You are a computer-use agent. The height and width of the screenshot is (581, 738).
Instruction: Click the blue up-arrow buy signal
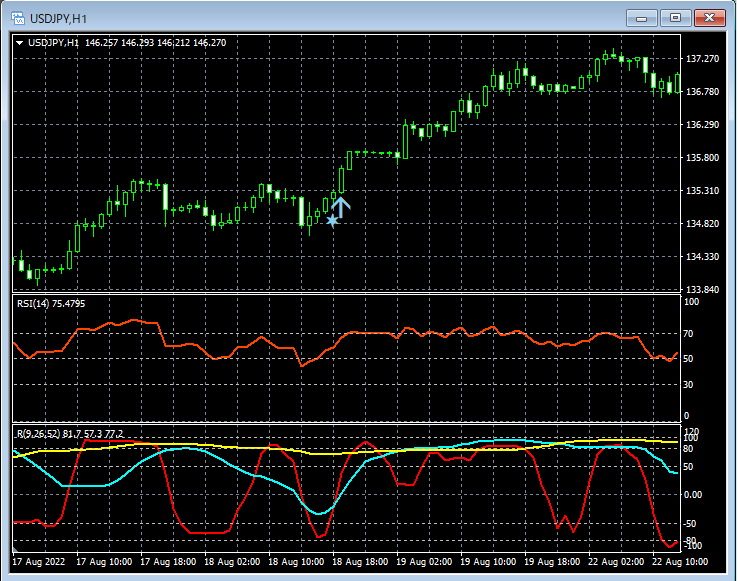pos(340,207)
